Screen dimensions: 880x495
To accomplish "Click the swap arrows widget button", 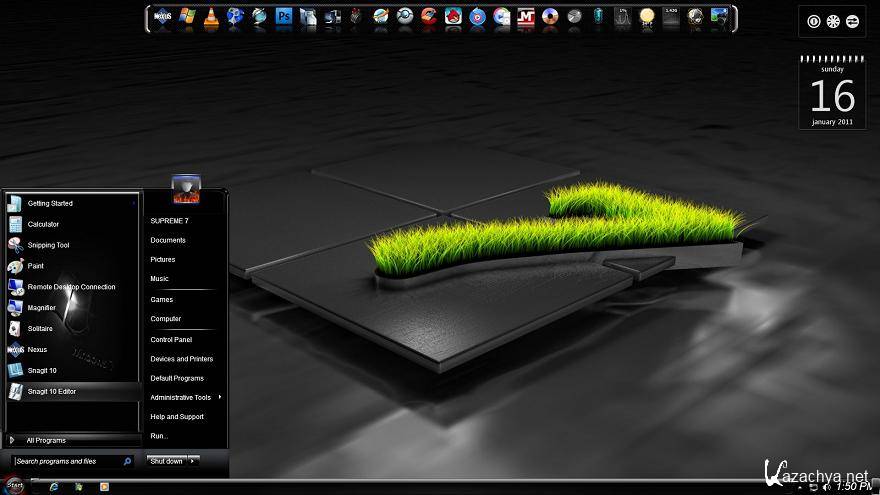I will coord(852,21).
